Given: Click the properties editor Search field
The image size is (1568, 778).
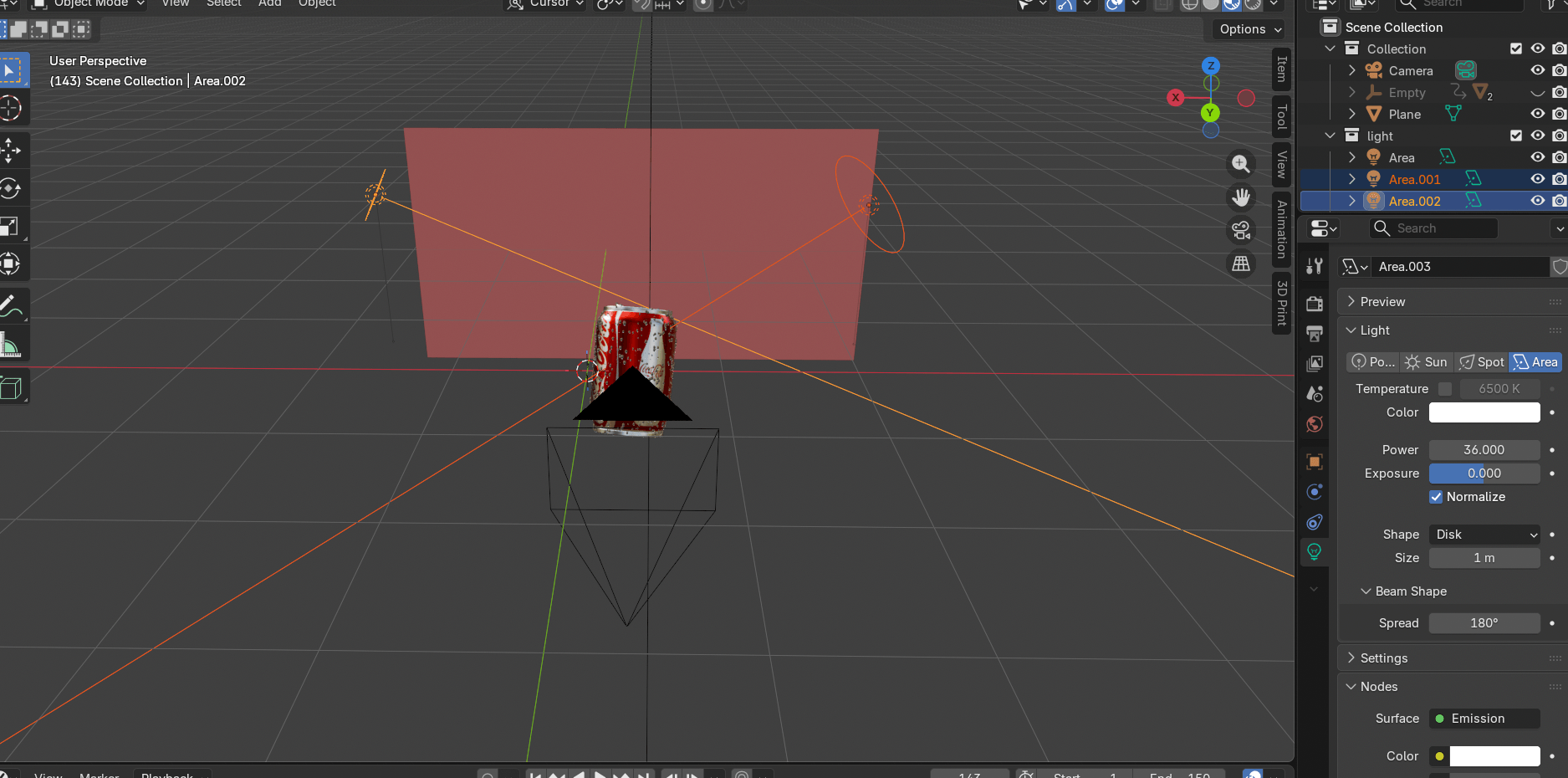Looking at the screenshot, I should coord(1433,228).
